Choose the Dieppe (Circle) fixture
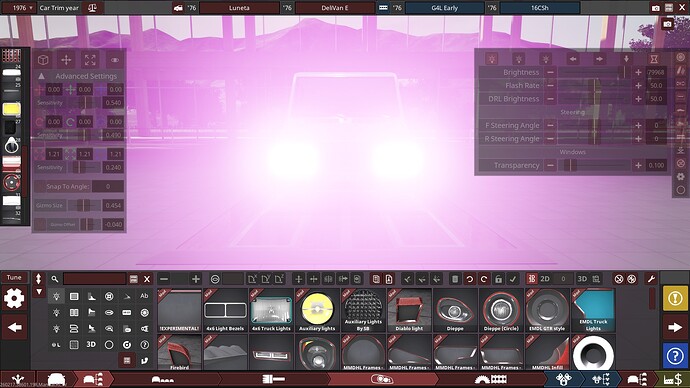Image resolution: width=690 pixels, height=388 pixels. pos(501,310)
